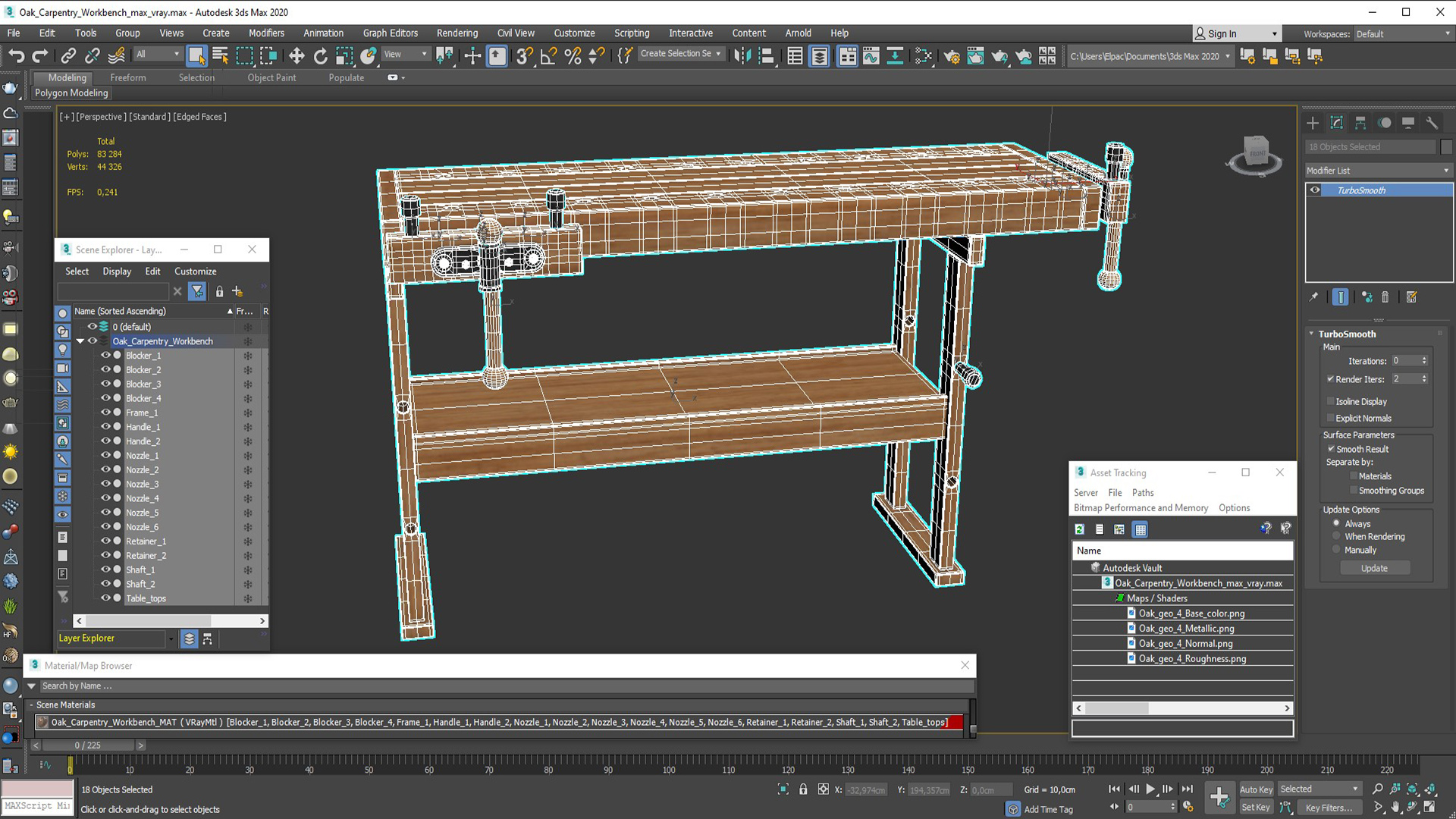
Task: Click the Mirror tool icon
Action: 742,55
